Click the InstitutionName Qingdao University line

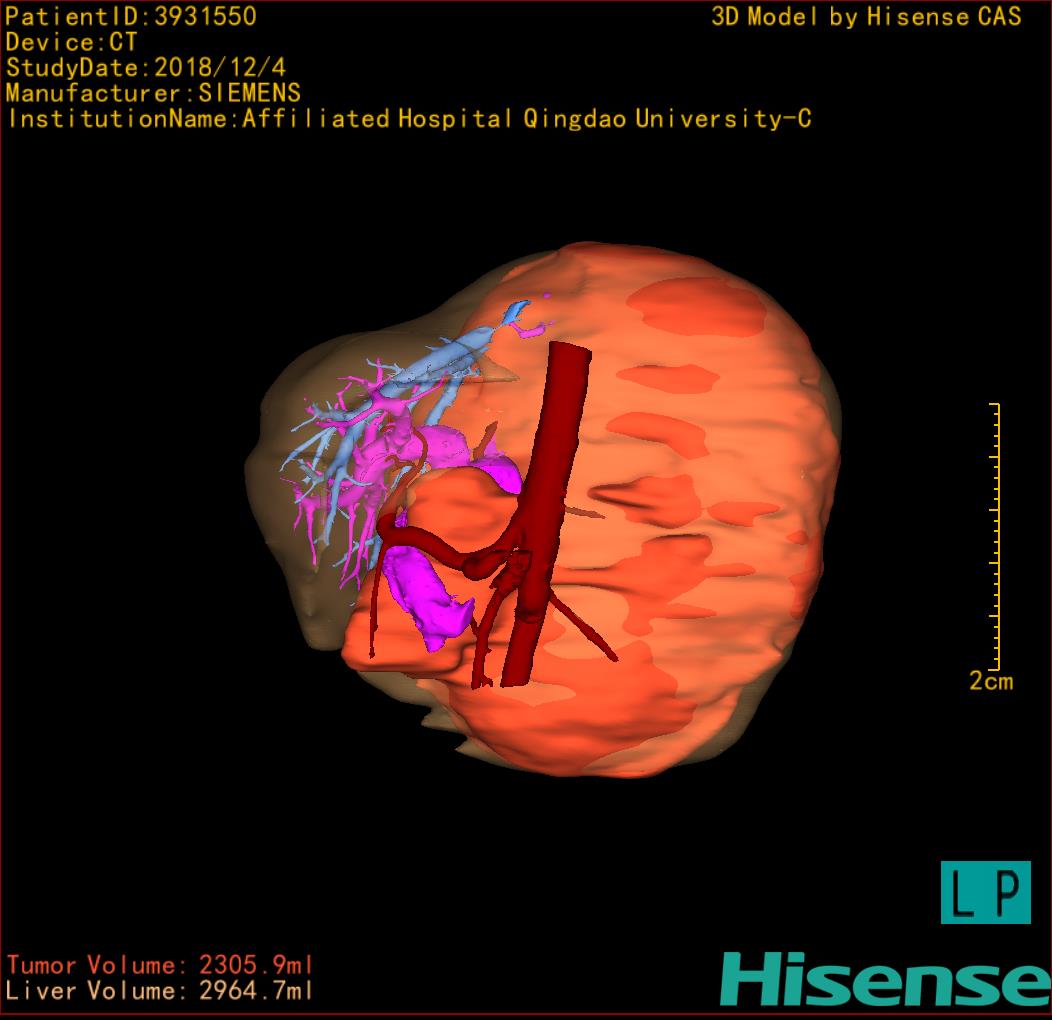(x=408, y=119)
